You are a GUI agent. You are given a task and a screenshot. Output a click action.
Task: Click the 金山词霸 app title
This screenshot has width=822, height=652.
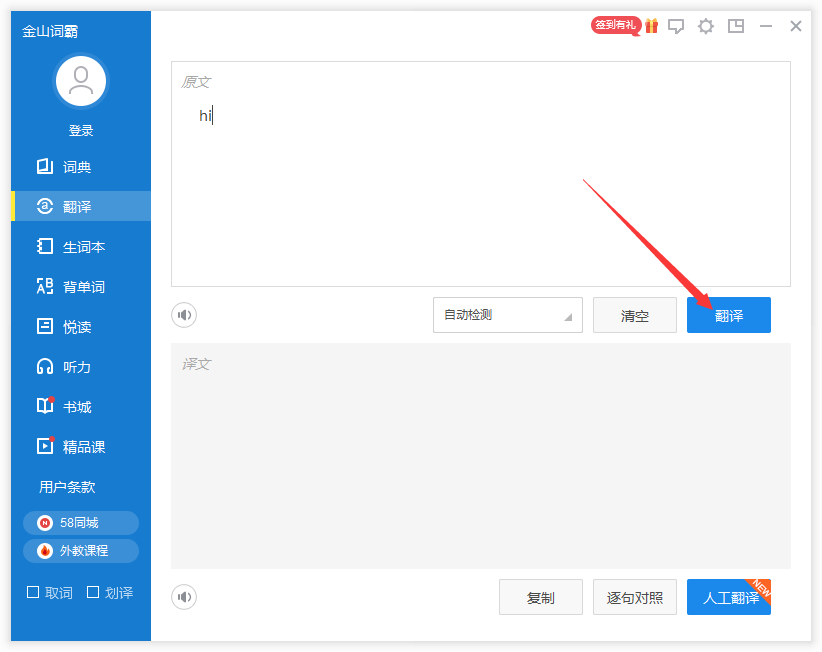pos(50,31)
